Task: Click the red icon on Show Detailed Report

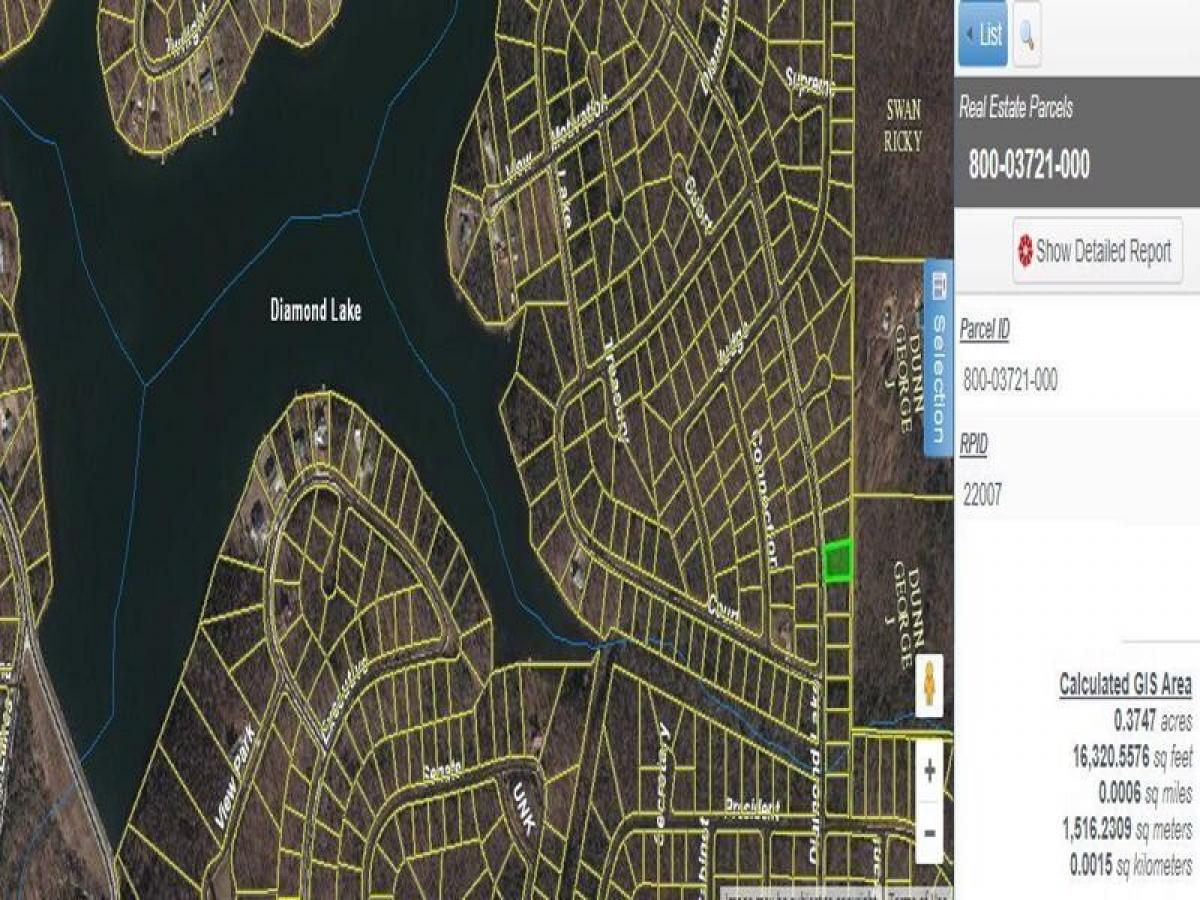Action: (x=1025, y=251)
